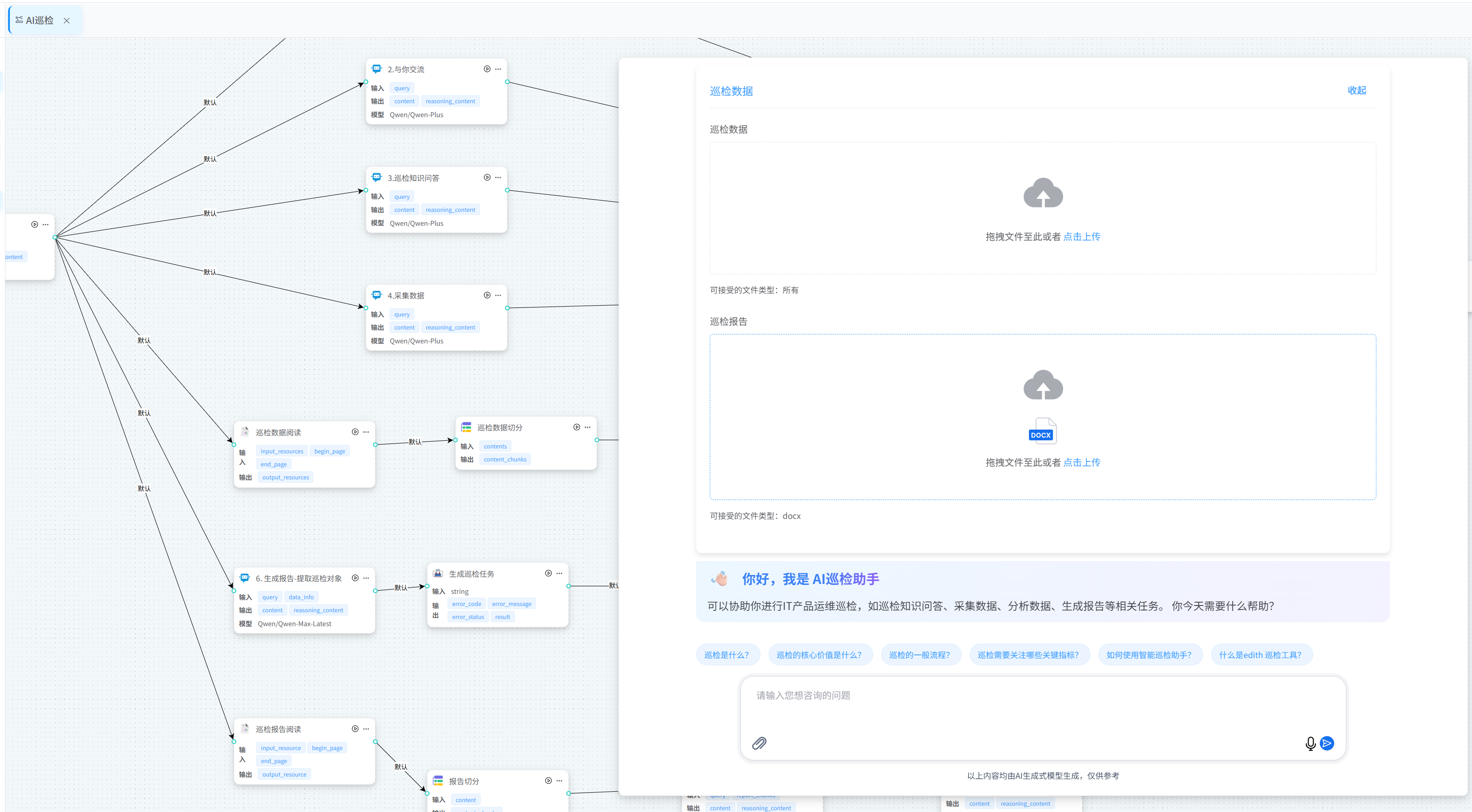Open more options on 报告切分 node

(559, 781)
